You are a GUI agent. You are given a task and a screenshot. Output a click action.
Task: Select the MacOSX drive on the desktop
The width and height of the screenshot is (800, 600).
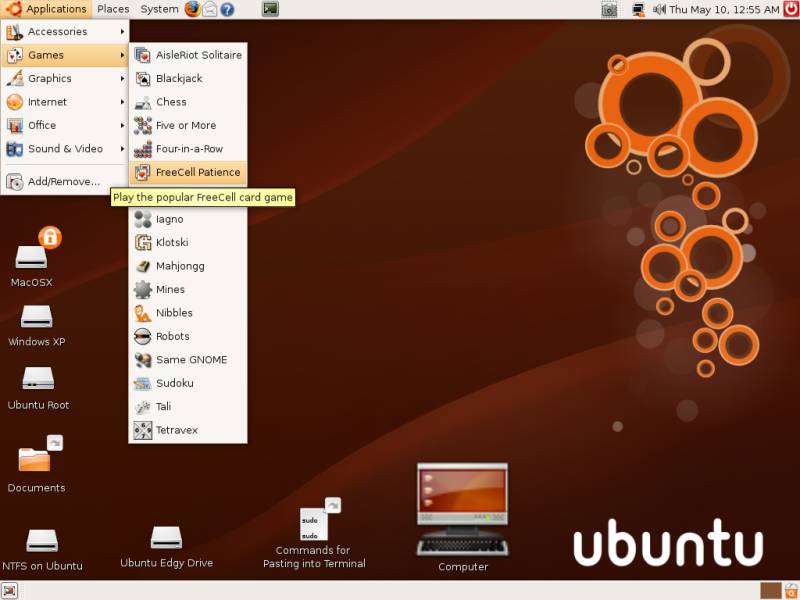(32, 257)
